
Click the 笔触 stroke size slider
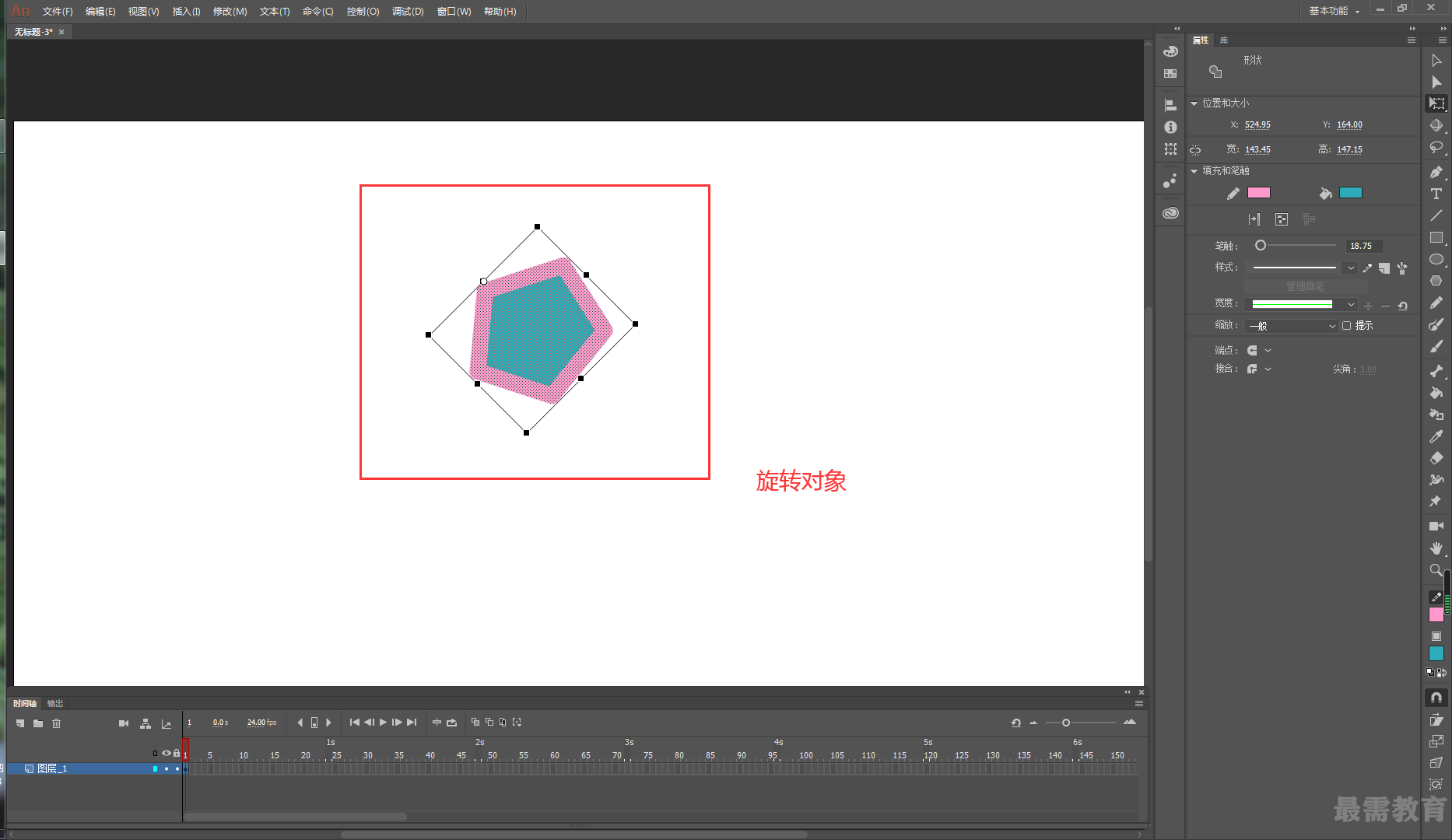coord(1296,246)
